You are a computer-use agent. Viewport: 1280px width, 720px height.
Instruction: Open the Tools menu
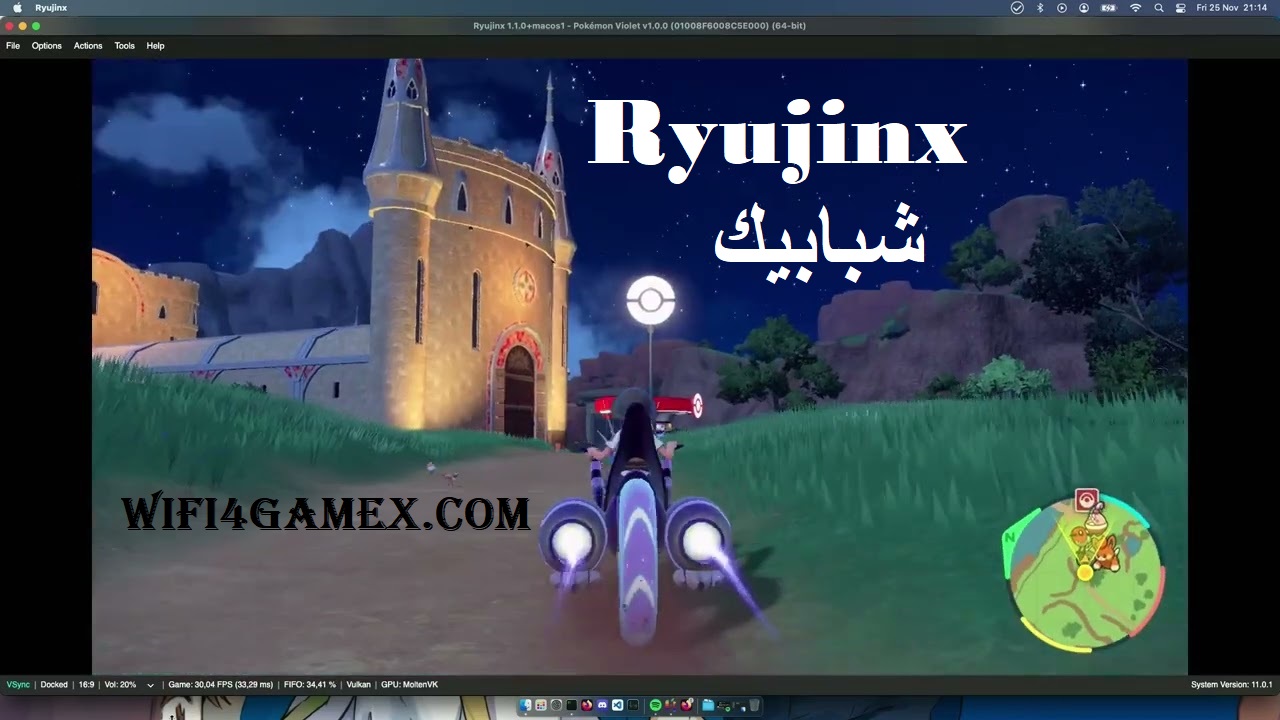point(124,46)
